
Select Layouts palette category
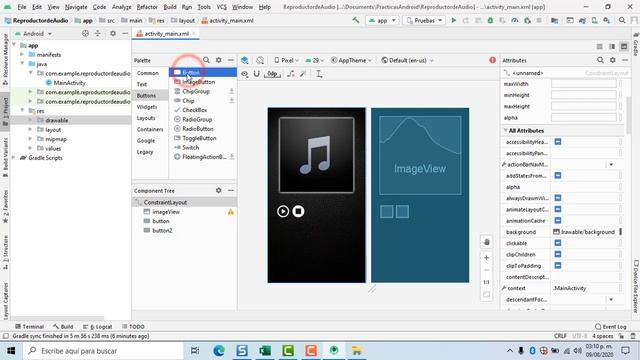[x=146, y=118]
